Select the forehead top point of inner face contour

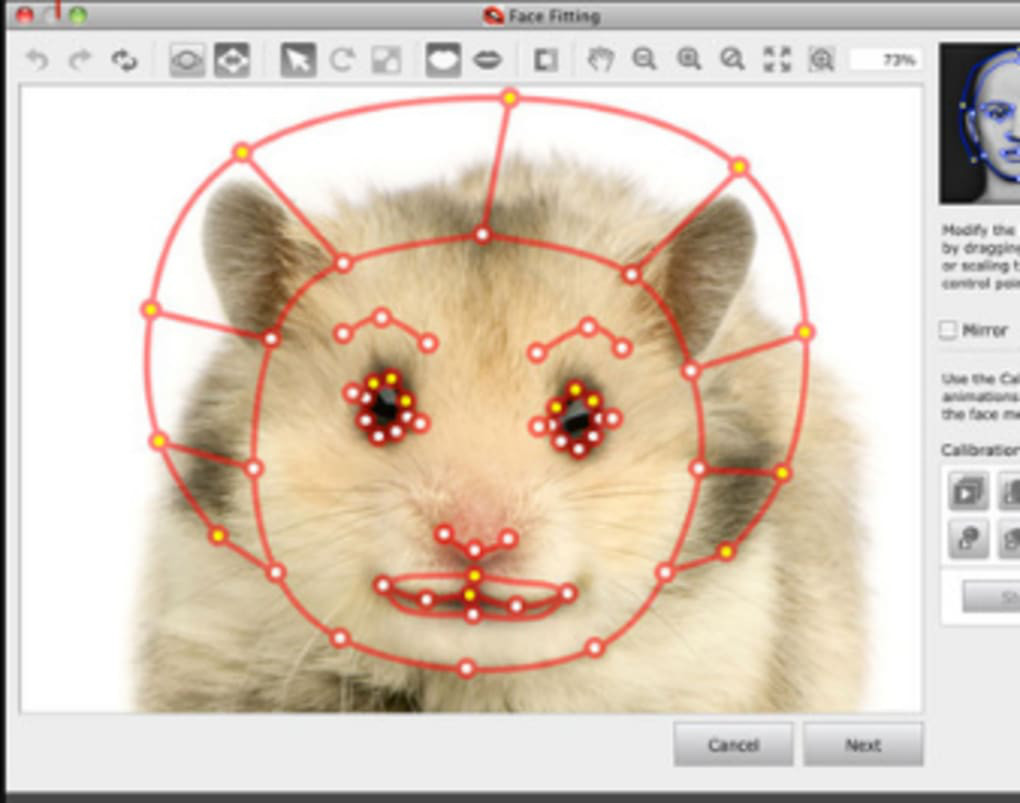click(482, 234)
